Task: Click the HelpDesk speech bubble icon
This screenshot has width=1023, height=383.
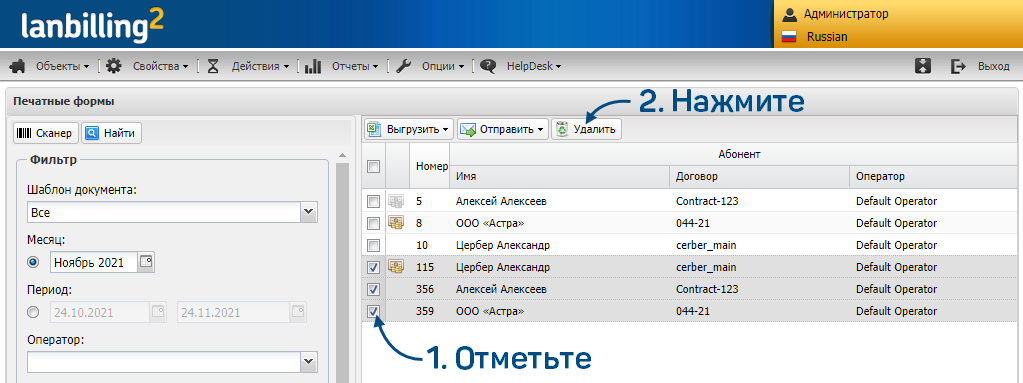Action: pos(488,66)
